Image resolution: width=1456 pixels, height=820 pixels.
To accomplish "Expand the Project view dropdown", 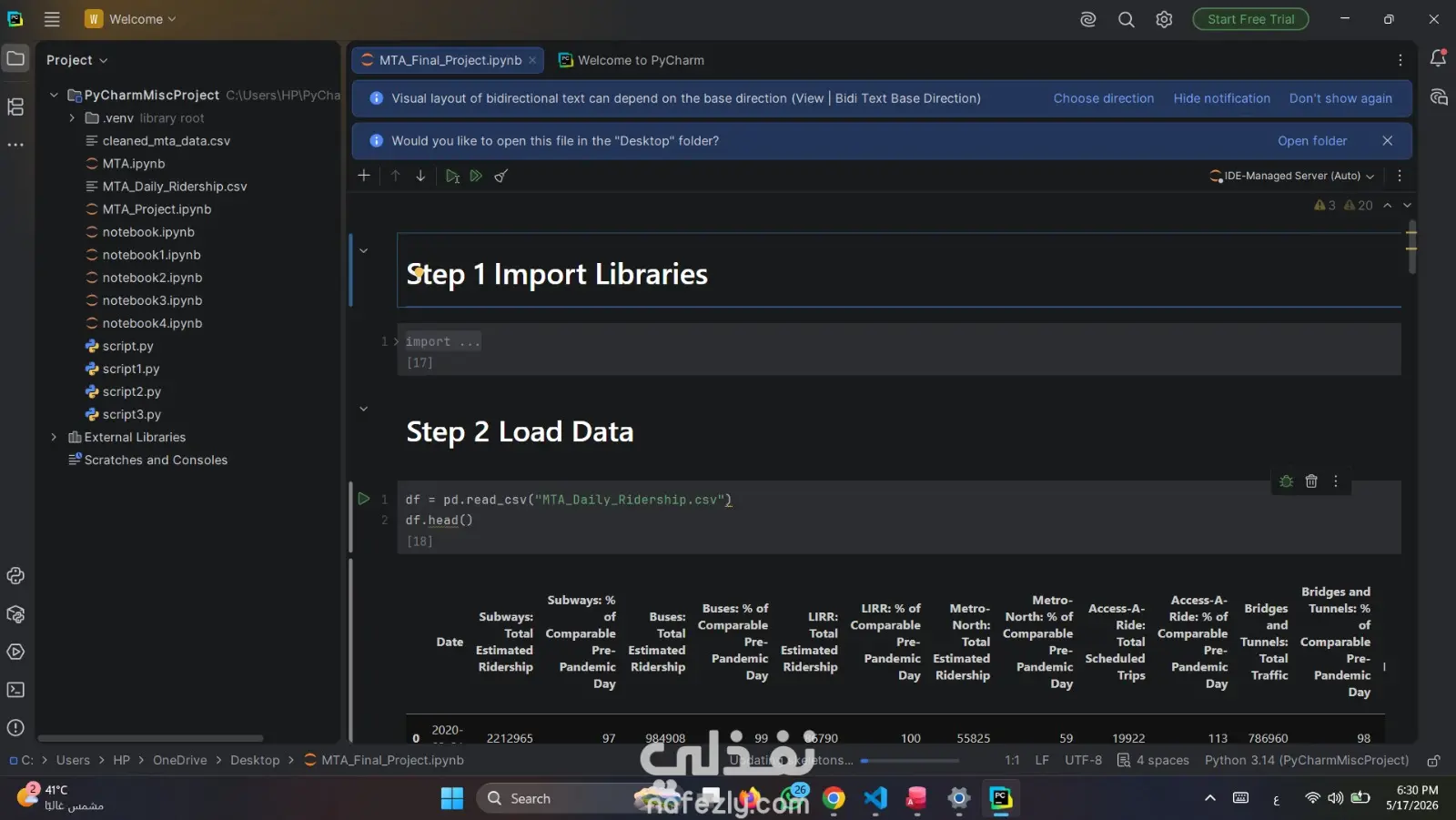I will click(77, 60).
